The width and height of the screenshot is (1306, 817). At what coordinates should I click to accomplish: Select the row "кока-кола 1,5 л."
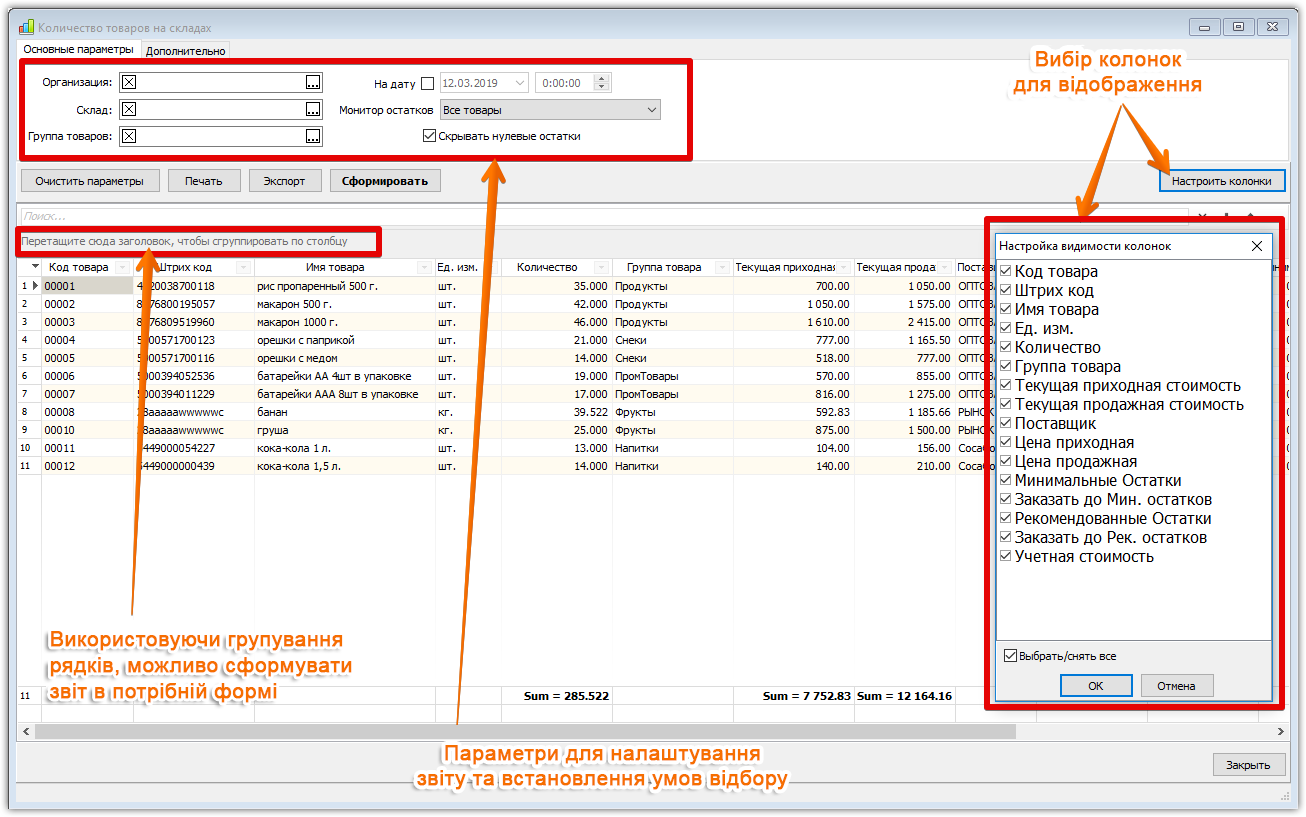coord(344,466)
